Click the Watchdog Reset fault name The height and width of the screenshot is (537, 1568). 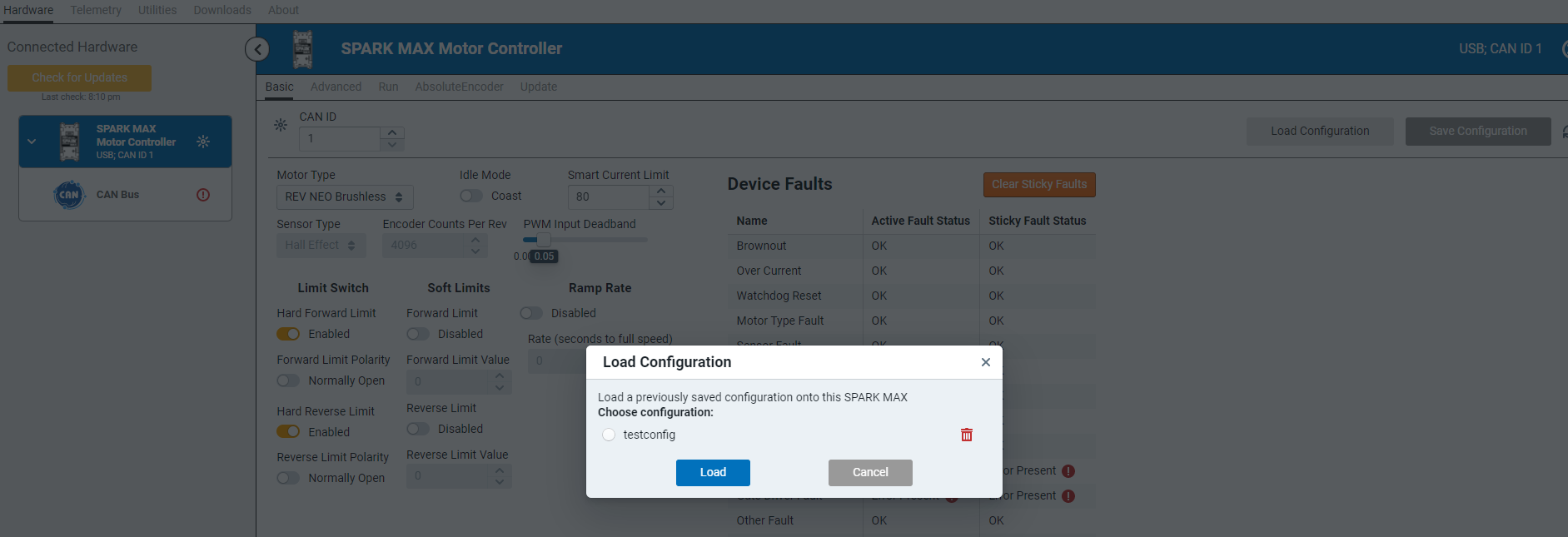[779, 296]
